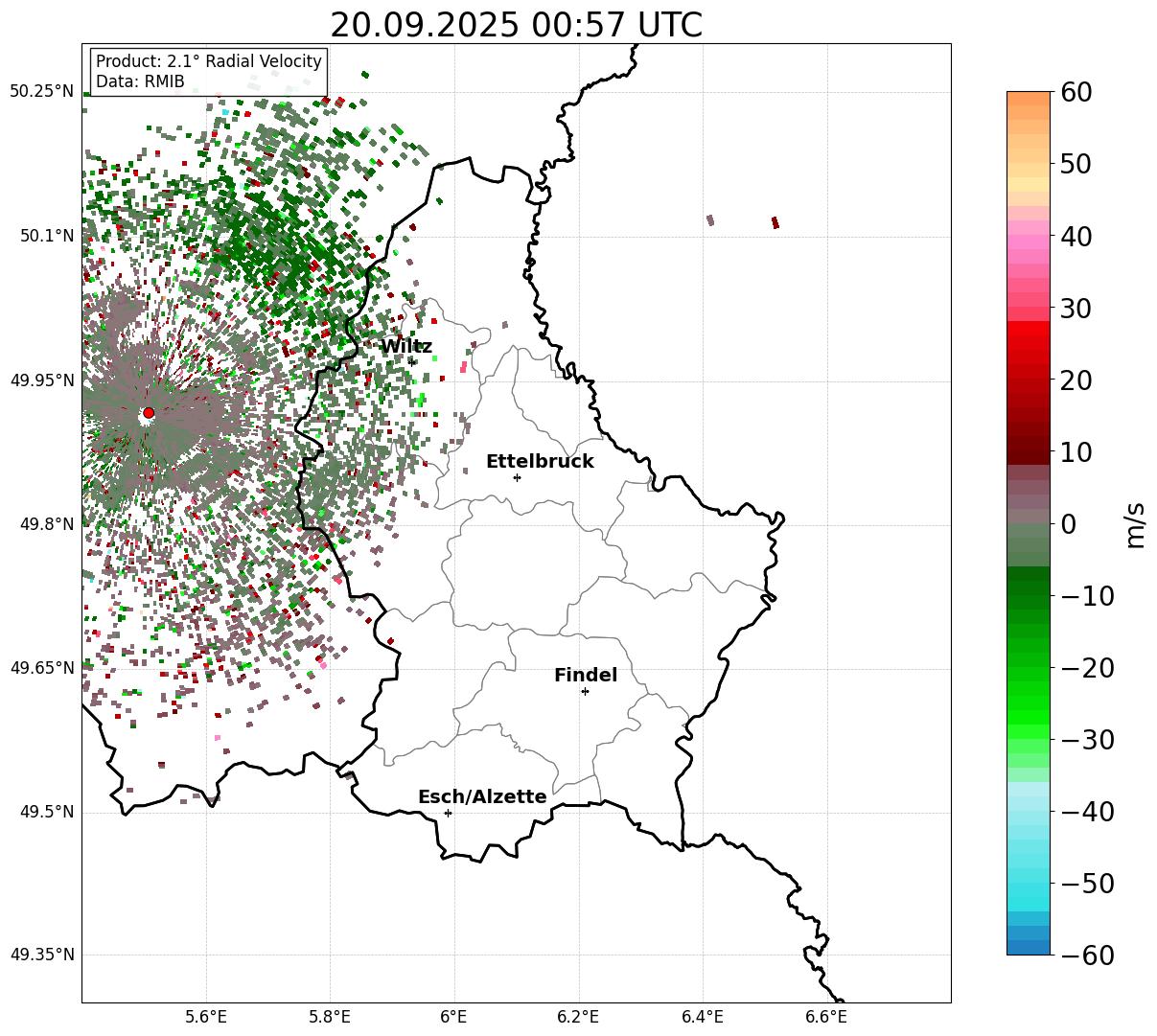
Task: Select the Findel city label
Action: 586,675
